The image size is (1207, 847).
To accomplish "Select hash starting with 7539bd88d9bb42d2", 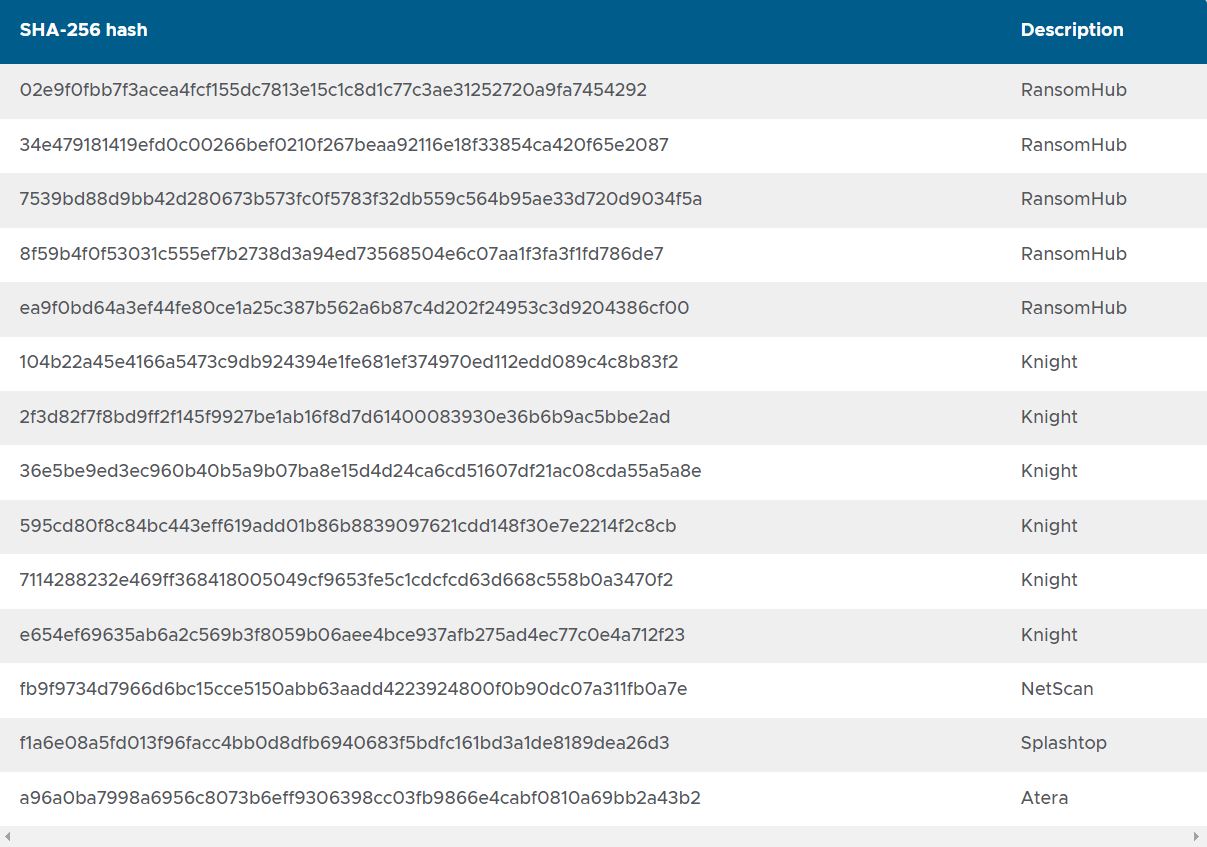I will point(361,199).
